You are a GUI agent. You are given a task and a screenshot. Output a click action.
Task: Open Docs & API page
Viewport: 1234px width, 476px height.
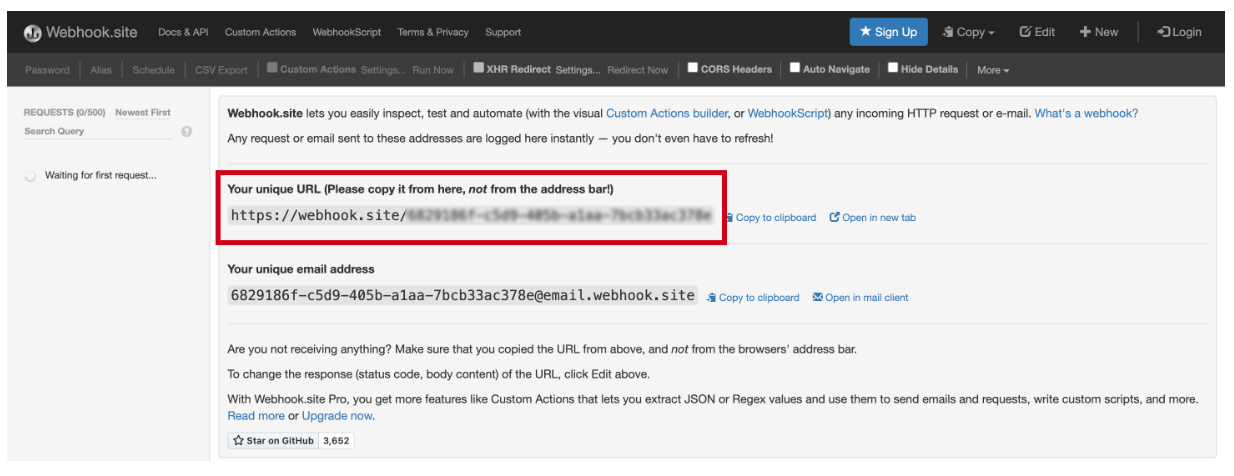point(183,32)
